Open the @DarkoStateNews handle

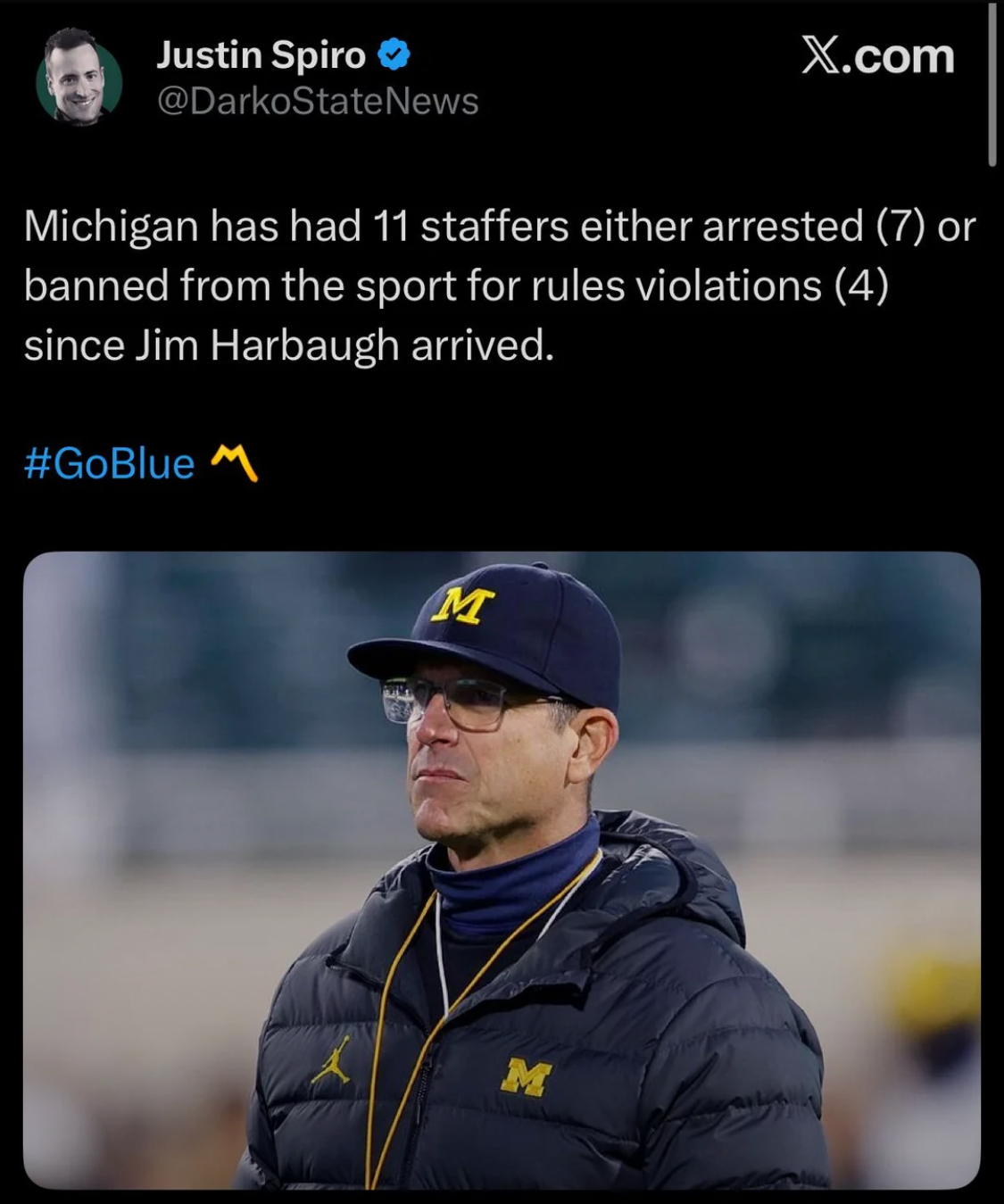tap(318, 101)
